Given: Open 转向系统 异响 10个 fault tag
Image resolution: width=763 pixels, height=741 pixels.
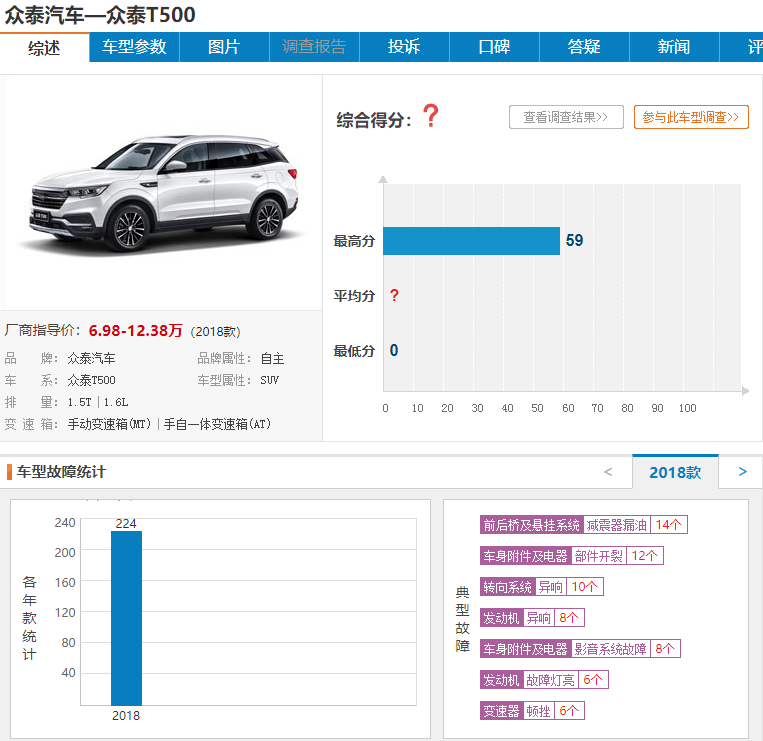Looking at the screenshot, I should pos(542,587).
